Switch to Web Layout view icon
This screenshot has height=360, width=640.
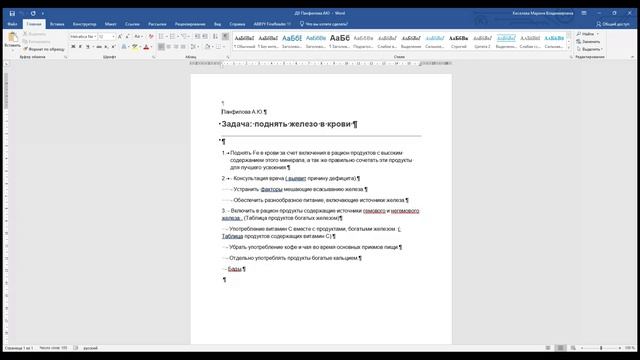tap(573, 348)
